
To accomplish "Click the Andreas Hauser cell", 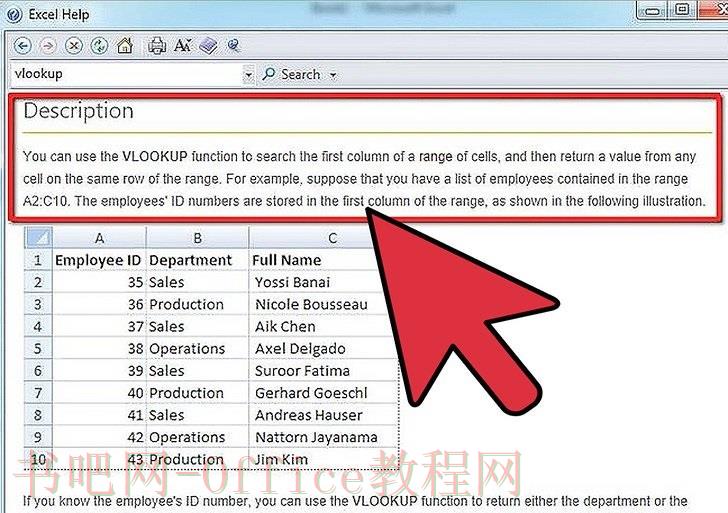I will [324, 415].
